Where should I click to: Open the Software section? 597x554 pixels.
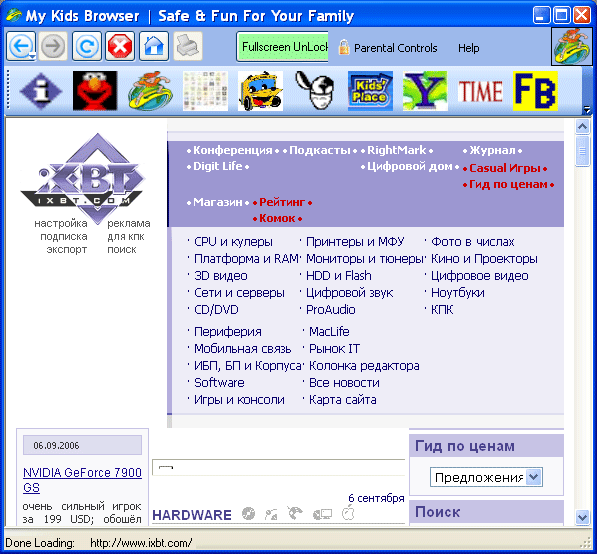click(219, 383)
